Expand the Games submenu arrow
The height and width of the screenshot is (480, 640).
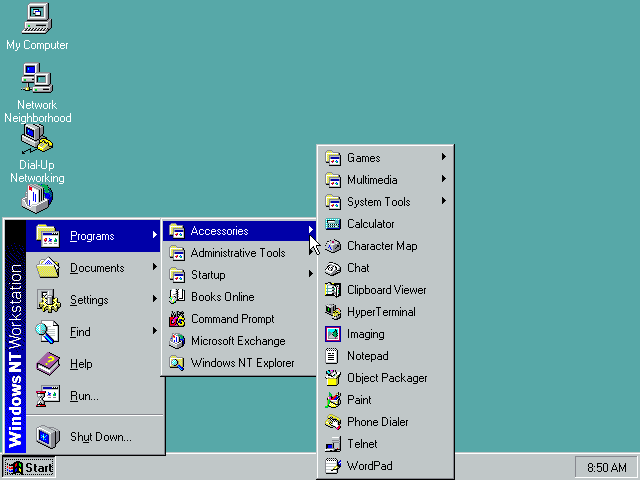click(x=444, y=157)
